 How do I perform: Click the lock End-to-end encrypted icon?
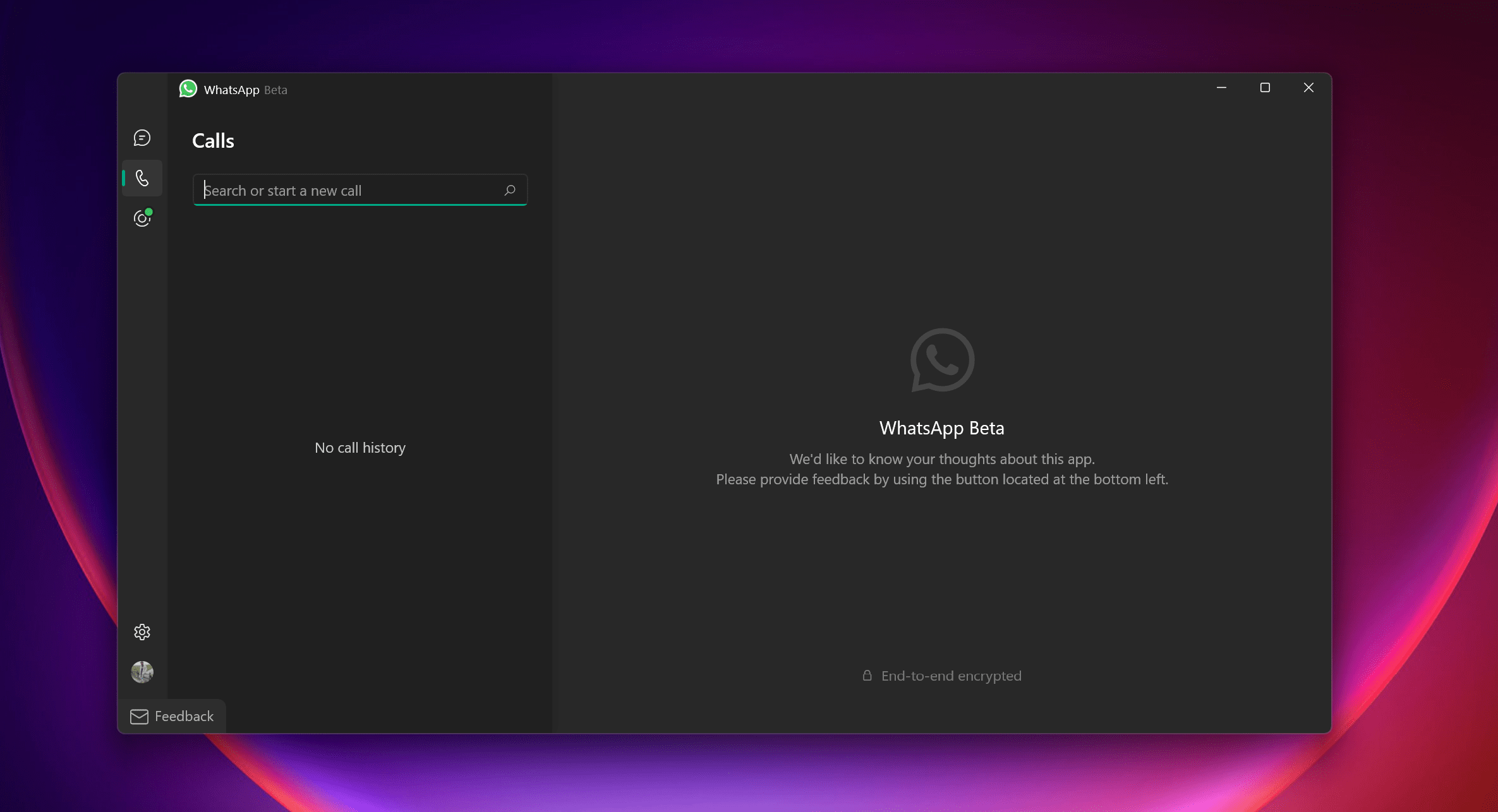pos(866,675)
